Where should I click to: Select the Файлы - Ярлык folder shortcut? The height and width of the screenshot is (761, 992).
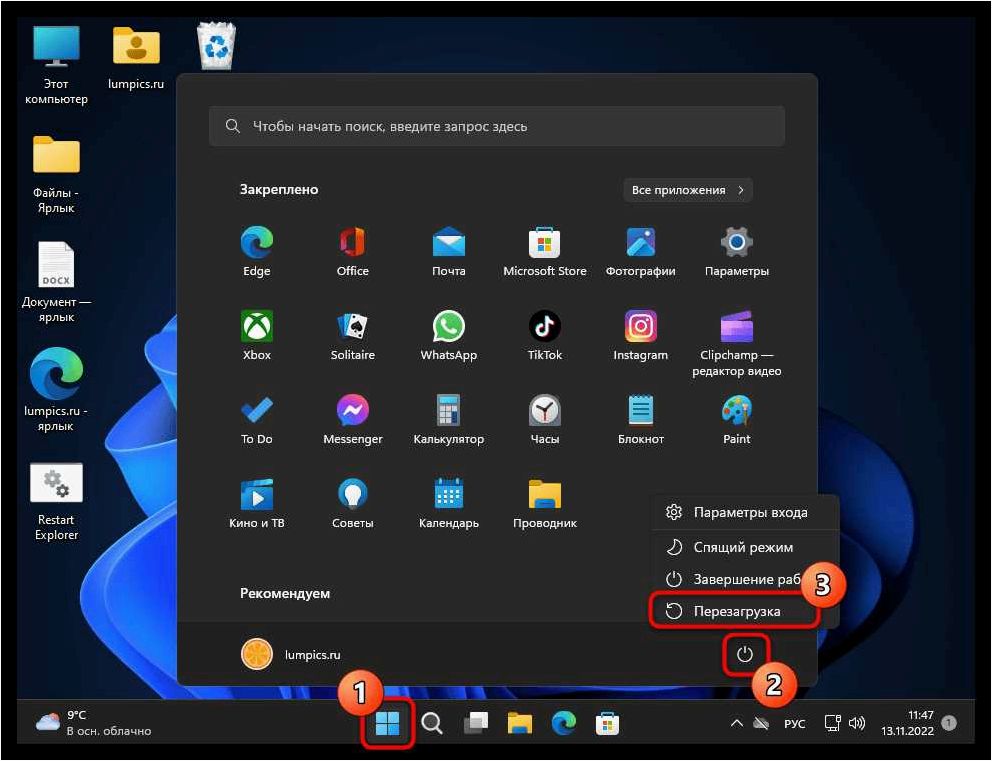[x=56, y=174]
